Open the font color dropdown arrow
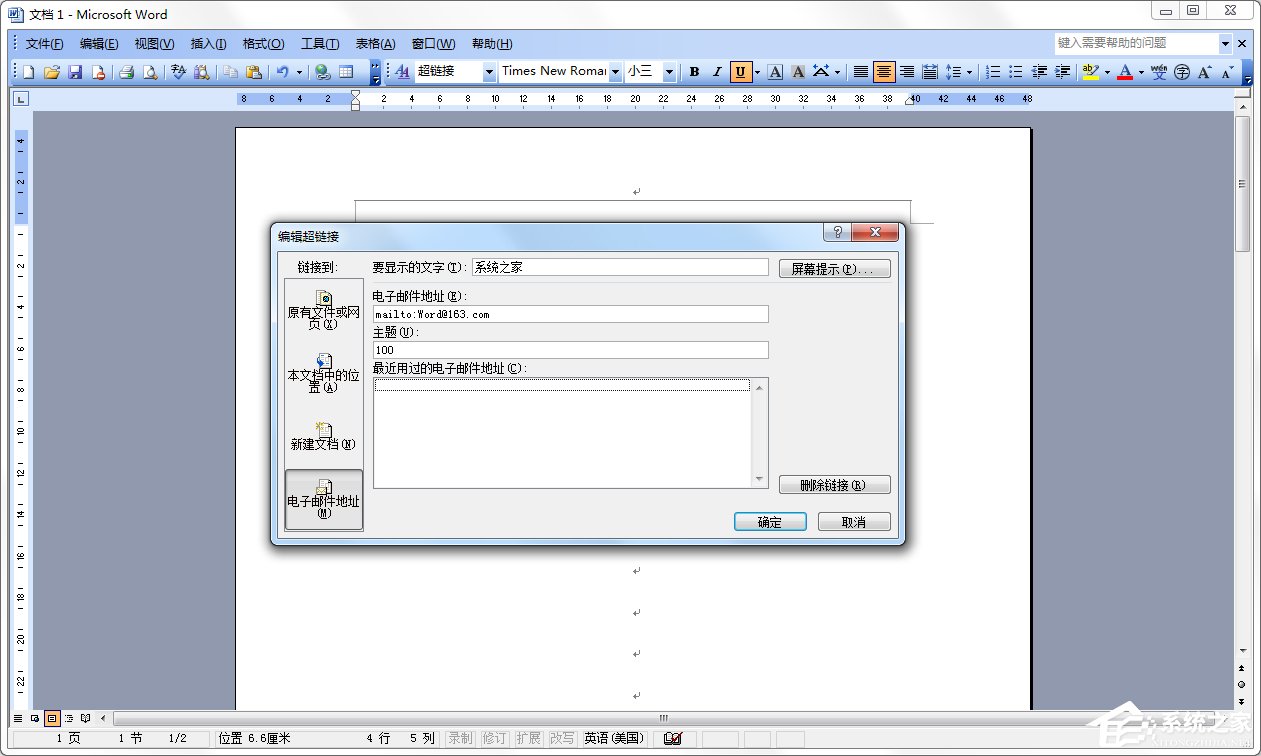The image size is (1261, 756). coord(1141,71)
